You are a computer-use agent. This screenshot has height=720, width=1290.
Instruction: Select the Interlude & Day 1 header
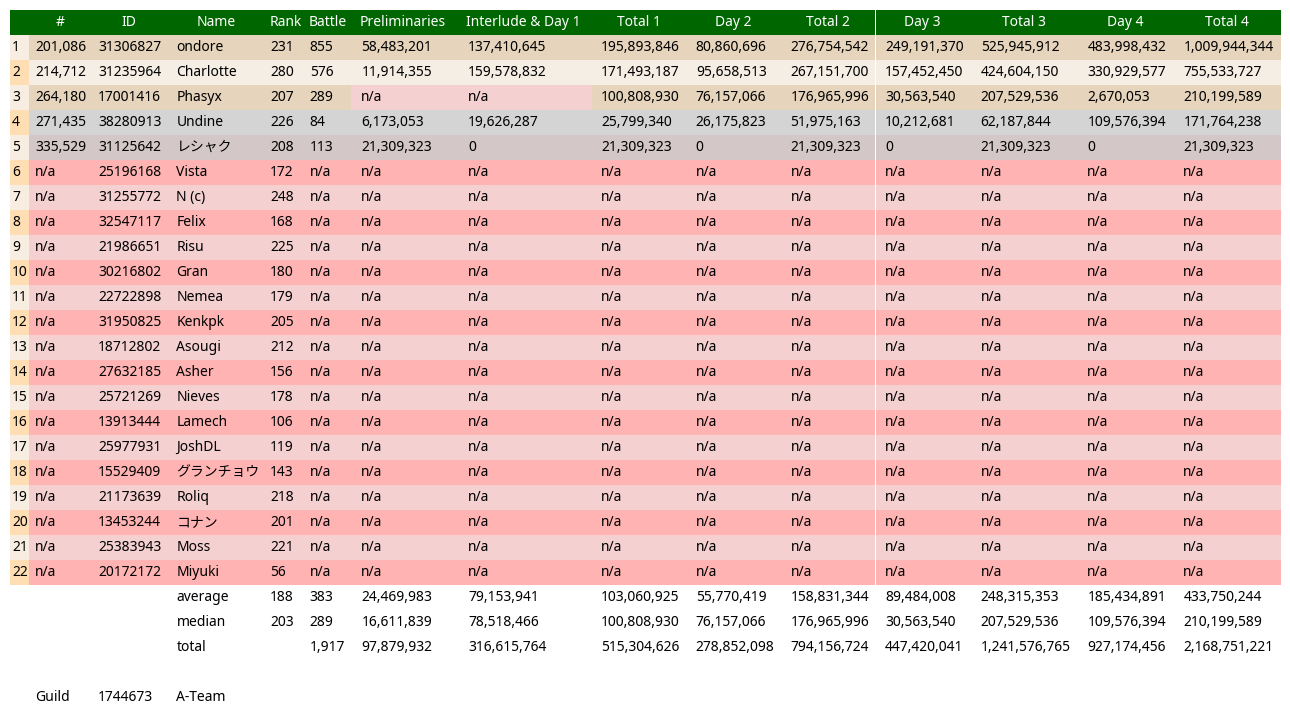tap(523, 21)
